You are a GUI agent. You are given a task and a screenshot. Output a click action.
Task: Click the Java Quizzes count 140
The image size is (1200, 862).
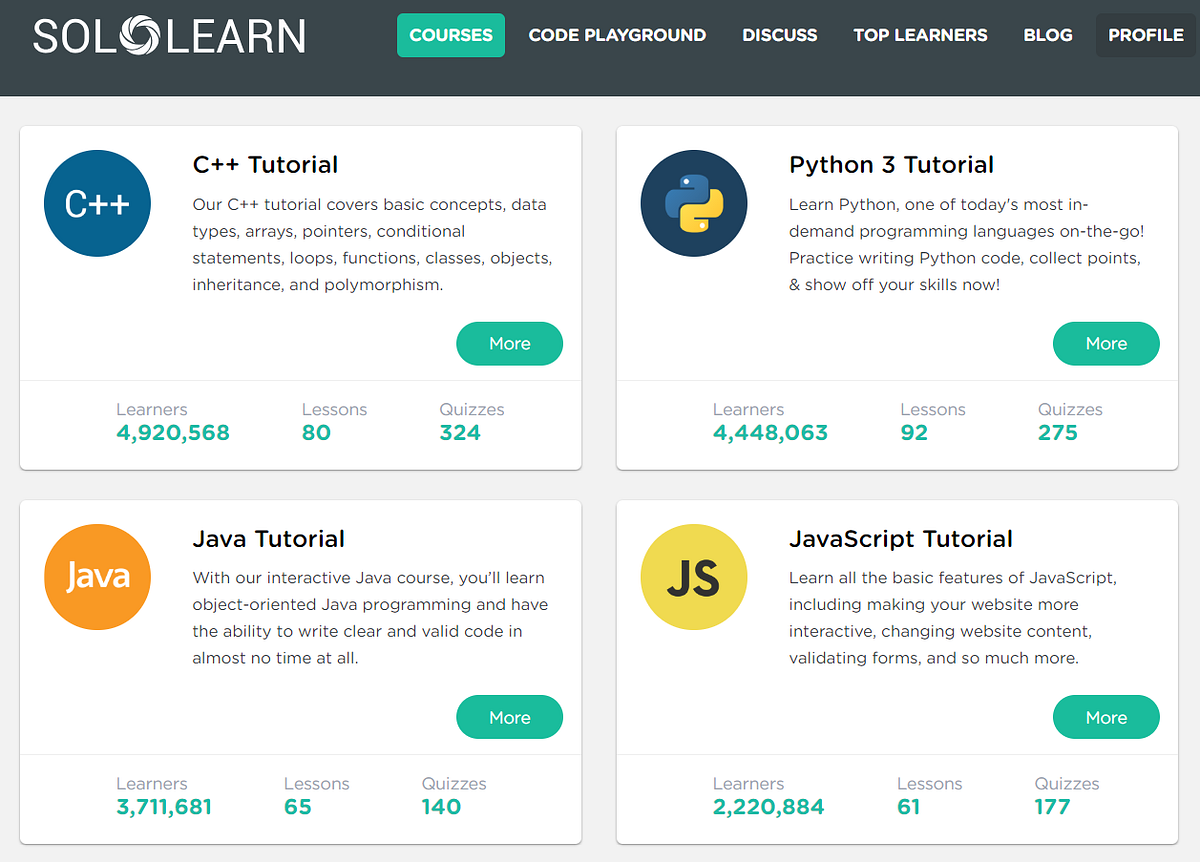[x=441, y=806]
